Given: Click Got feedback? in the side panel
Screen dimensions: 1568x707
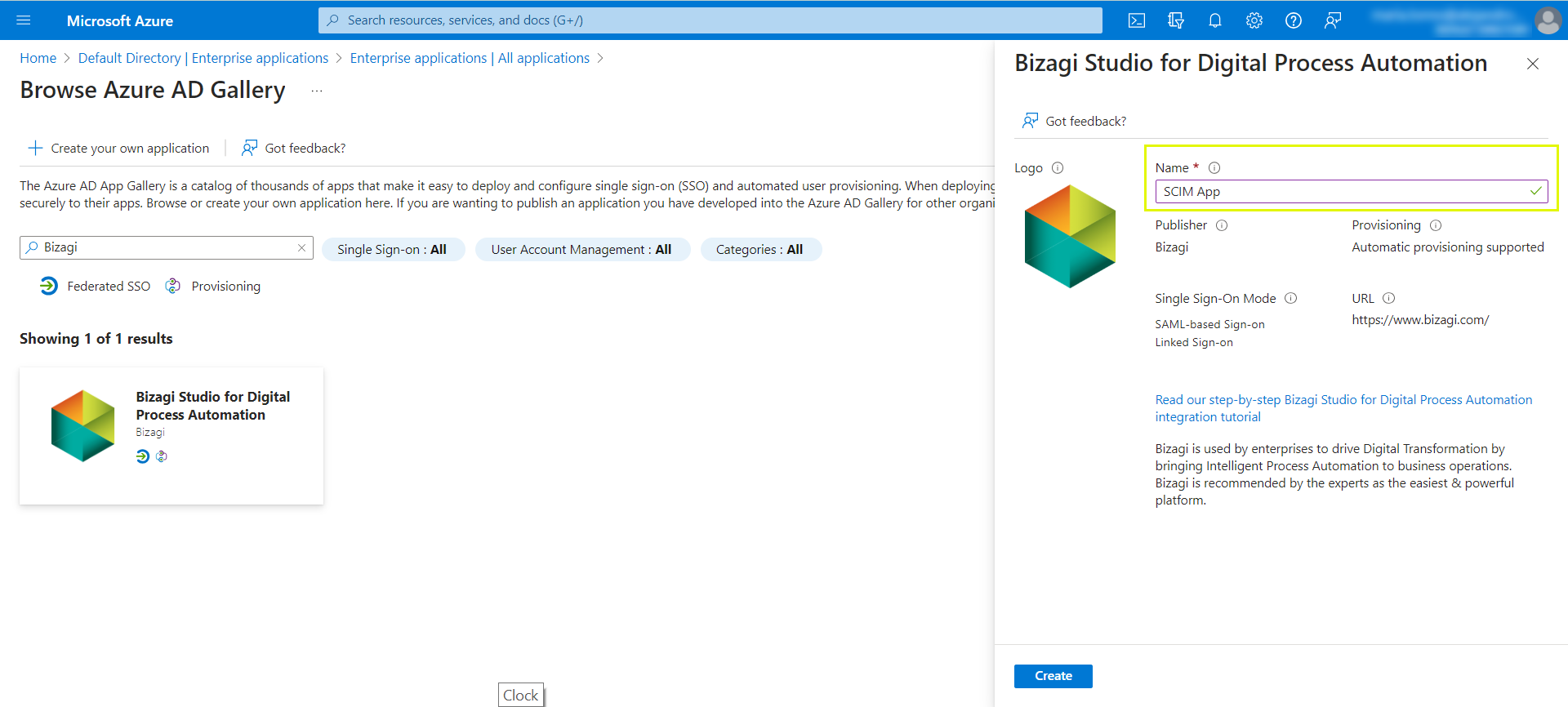Looking at the screenshot, I should pos(1086,121).
